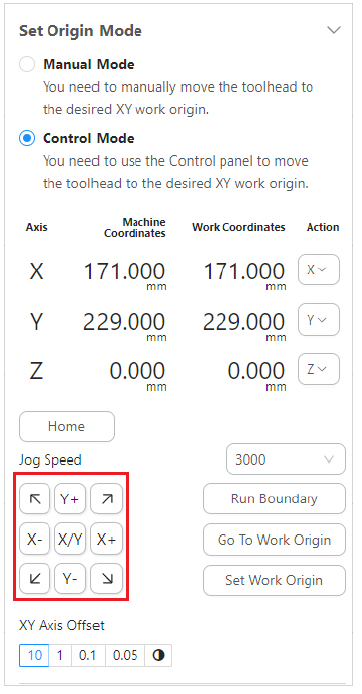Jog toolhead diagonally up-right arrow
This screenshot has width=362, height=694.
pyautogui.click(x=106, y=499)
